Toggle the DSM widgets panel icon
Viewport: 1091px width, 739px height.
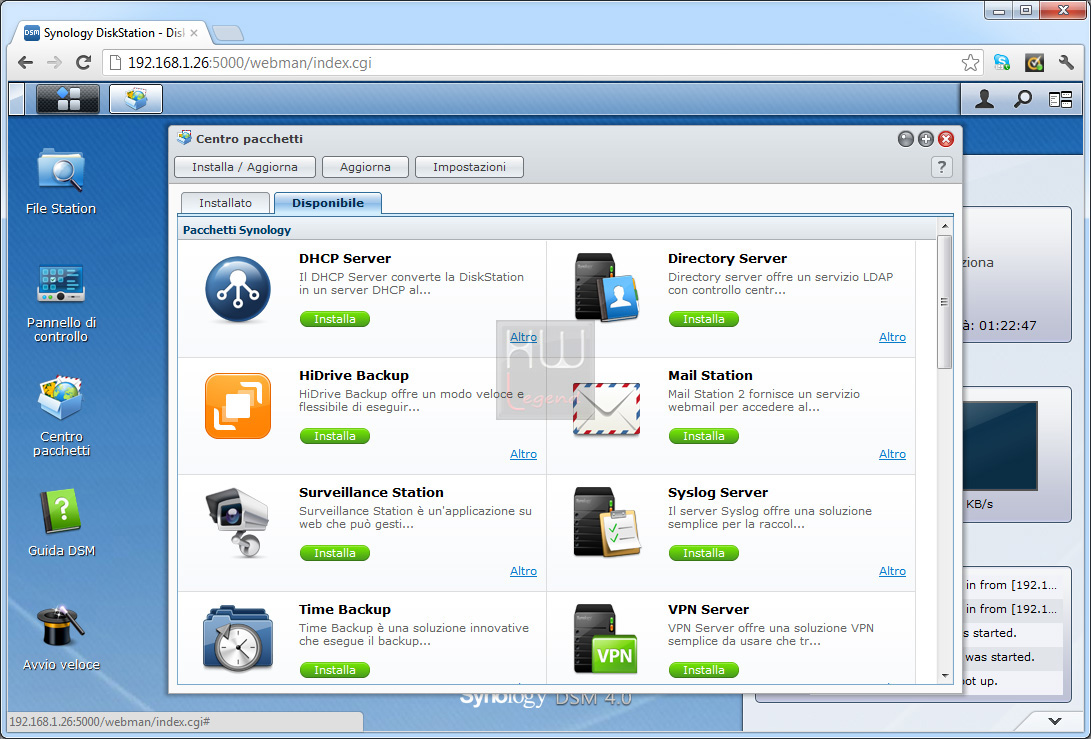(1060, 100)
